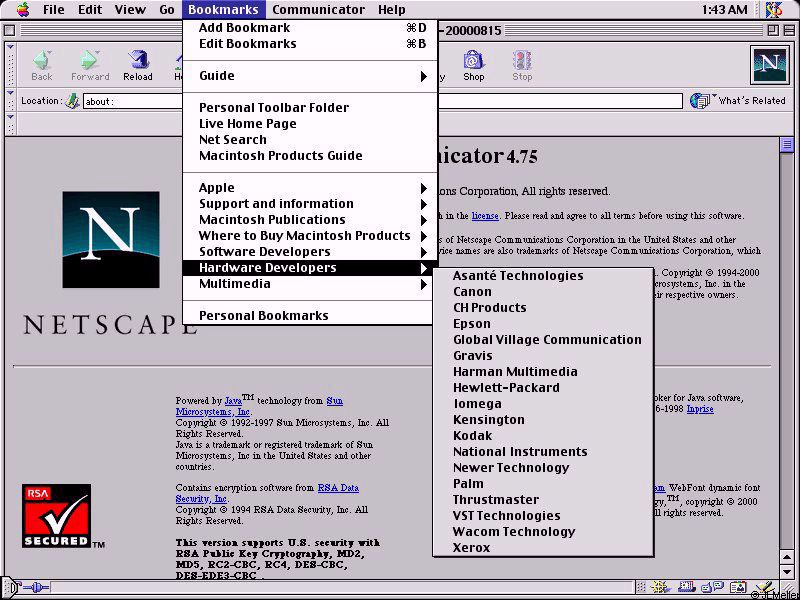Choose Iomega bookmark
This screenshot has width=800, height=600.
pos(543,404)
